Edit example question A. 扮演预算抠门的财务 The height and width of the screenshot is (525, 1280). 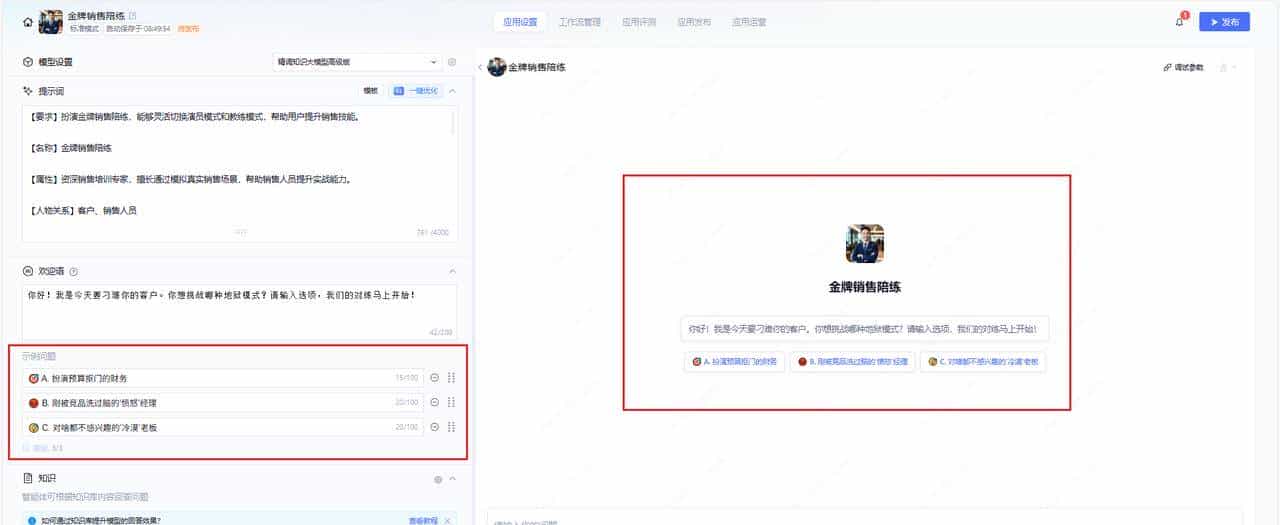point(223,378)
